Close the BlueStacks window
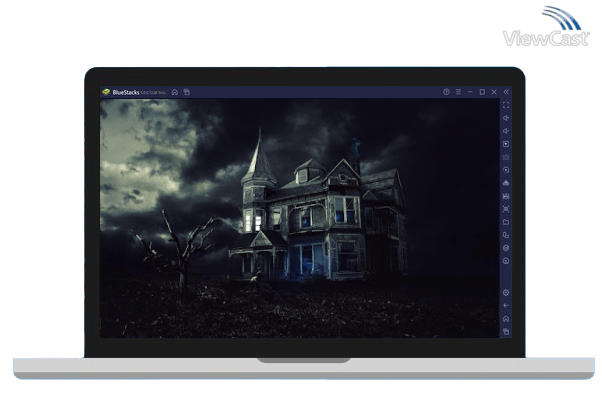602x414 pixels. point(494,92)
